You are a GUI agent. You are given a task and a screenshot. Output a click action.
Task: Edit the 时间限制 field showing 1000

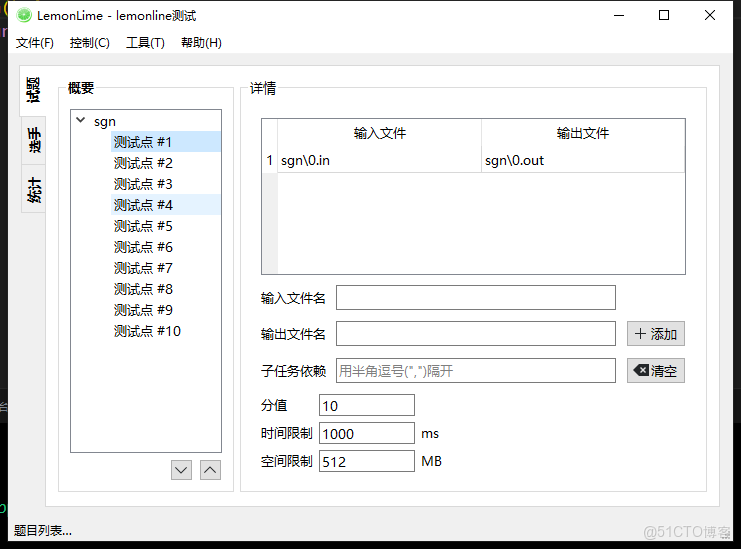[x=367, y=433]
